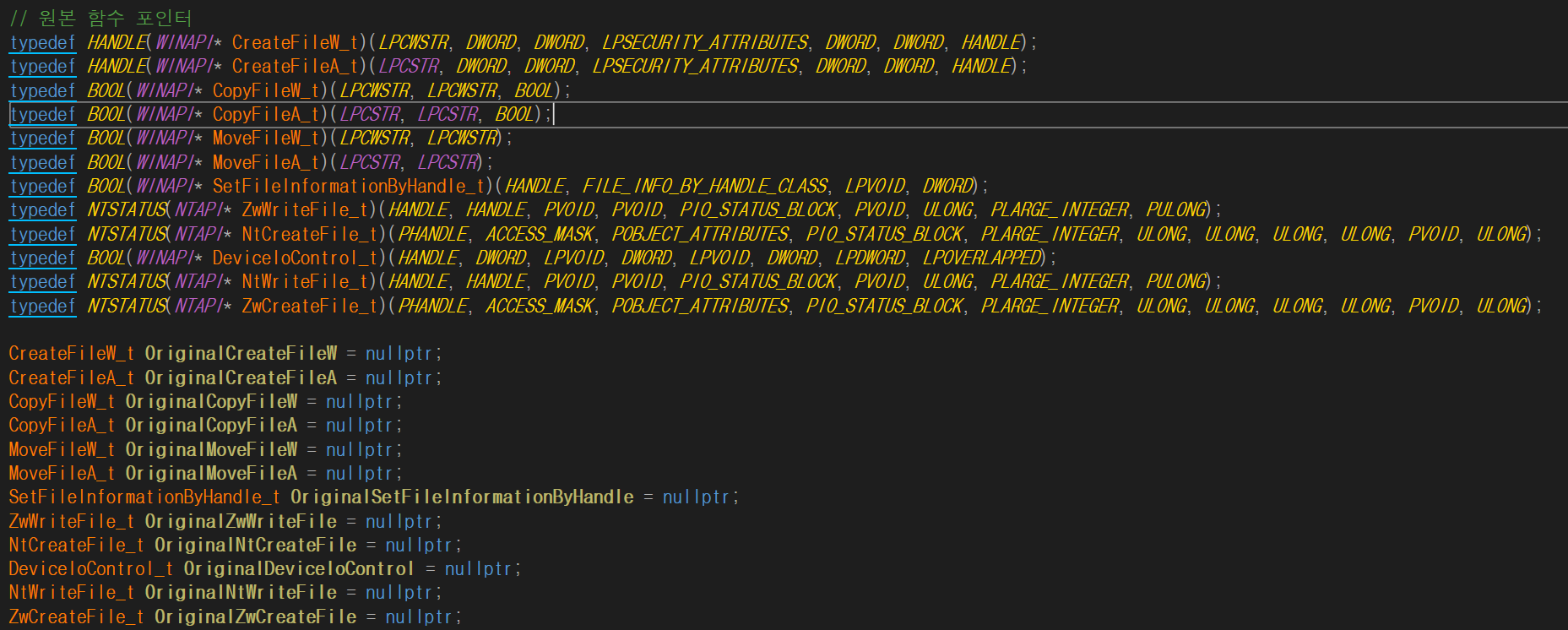Click NTAPI in NtCreateFile_t typedef
Viewport: 1568px width, 630px height.
[198, 234]
